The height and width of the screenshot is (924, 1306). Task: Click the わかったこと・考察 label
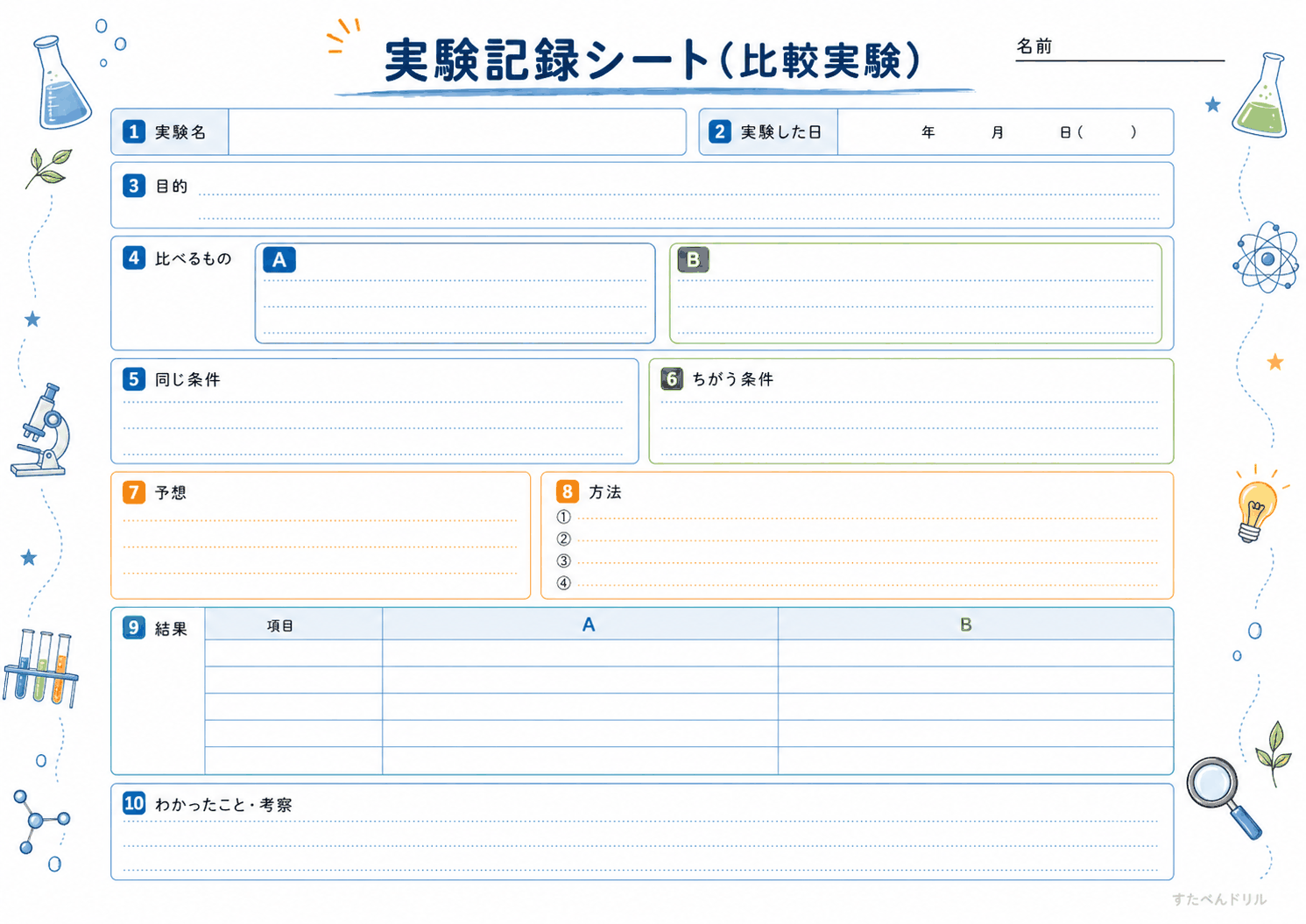(x=223, y=804)
